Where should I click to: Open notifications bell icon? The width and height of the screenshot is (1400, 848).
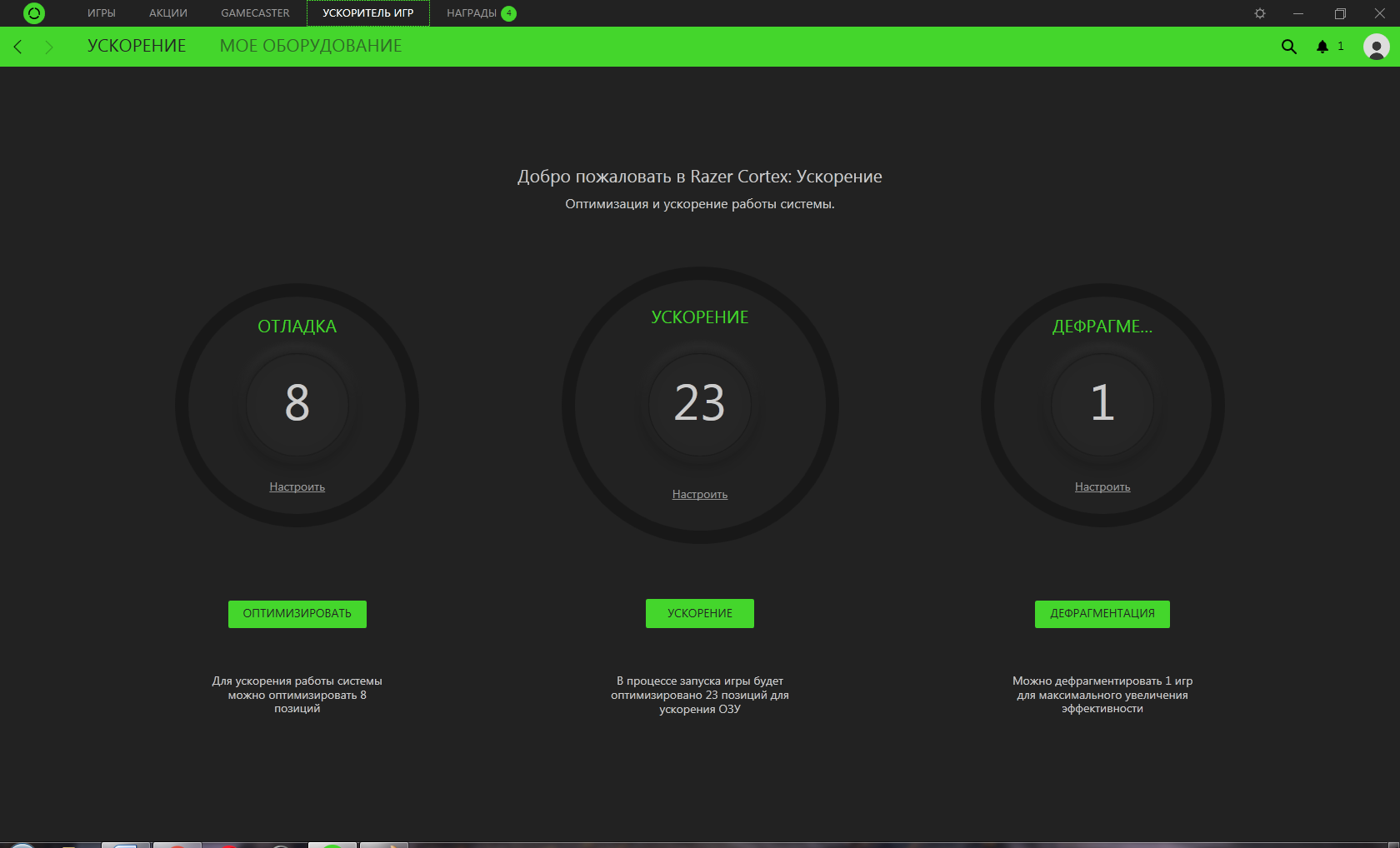pos(1322,47)
